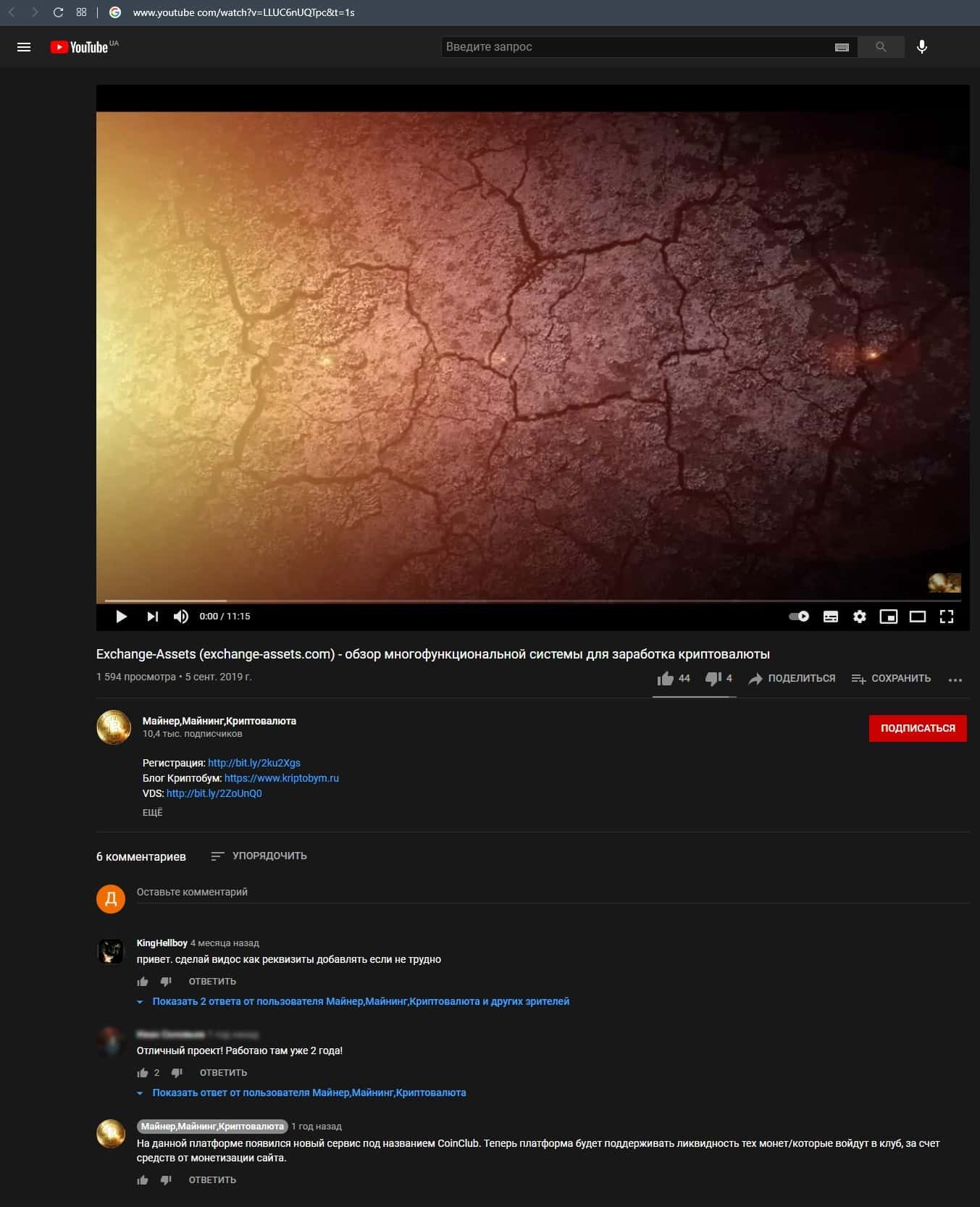Open the hamburger guide menu
The height and width of the screenshot is (1207, 980).
click(24, 47)
